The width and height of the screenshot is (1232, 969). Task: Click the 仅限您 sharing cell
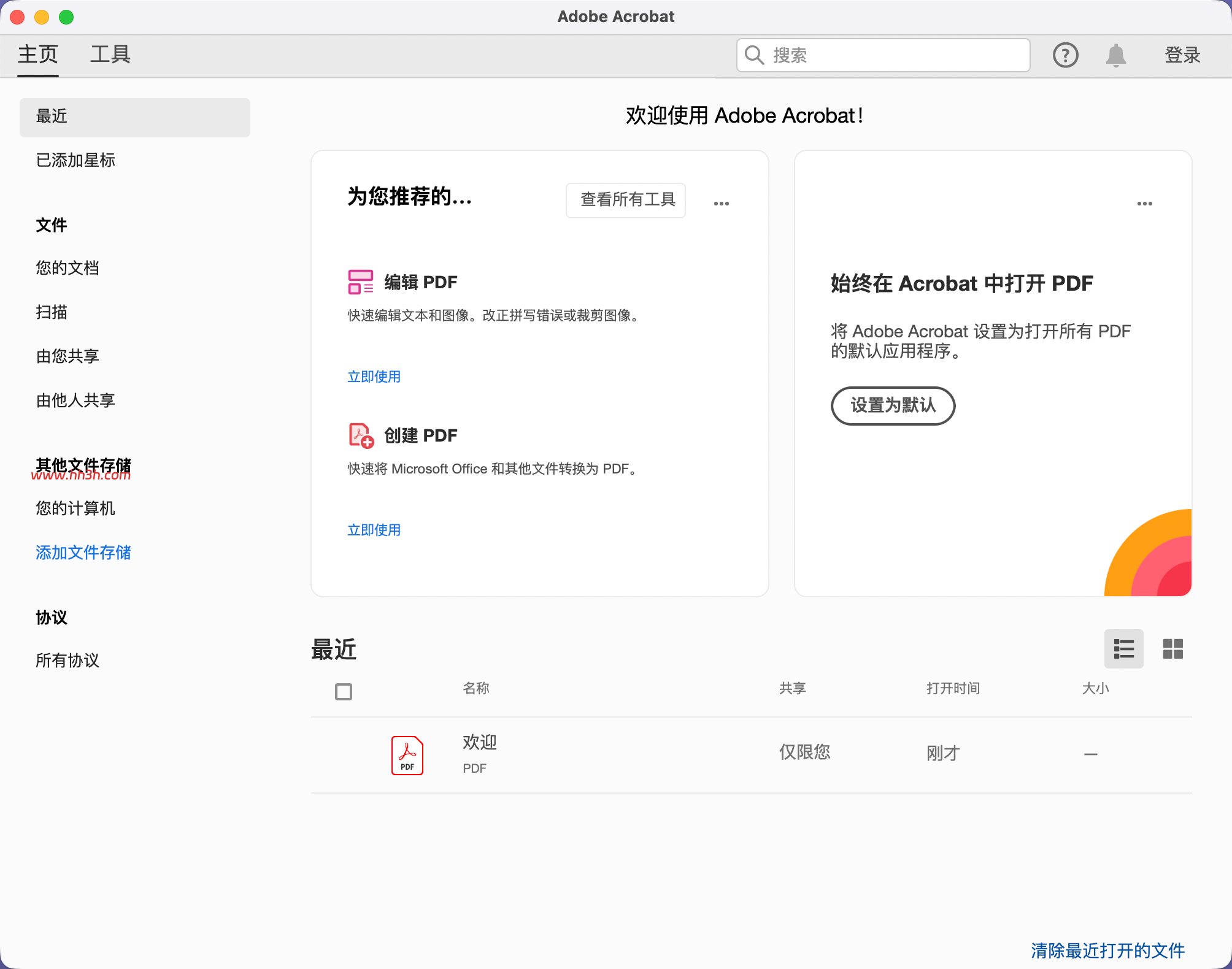coord(805,753)
